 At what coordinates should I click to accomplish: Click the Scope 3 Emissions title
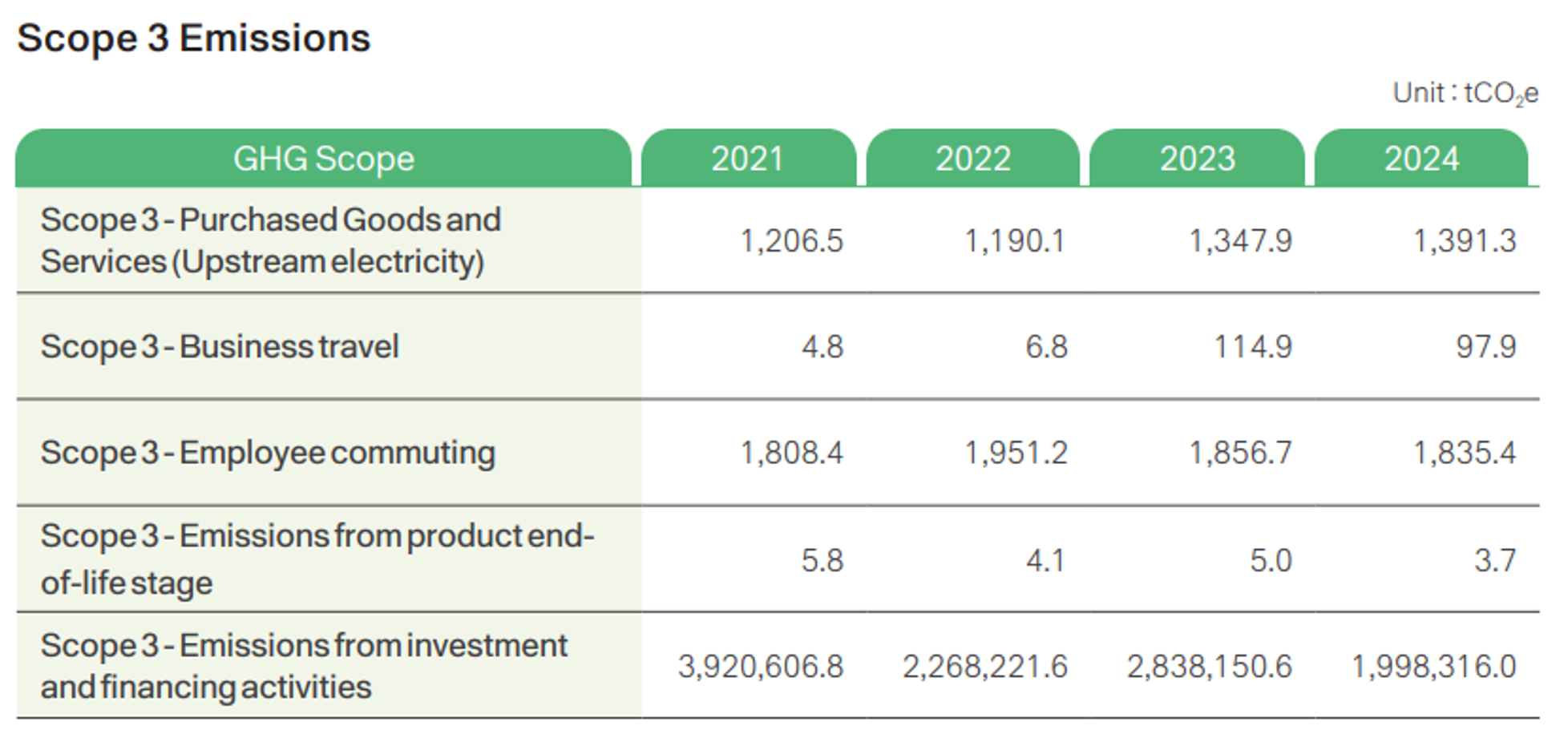pos(193,38)
